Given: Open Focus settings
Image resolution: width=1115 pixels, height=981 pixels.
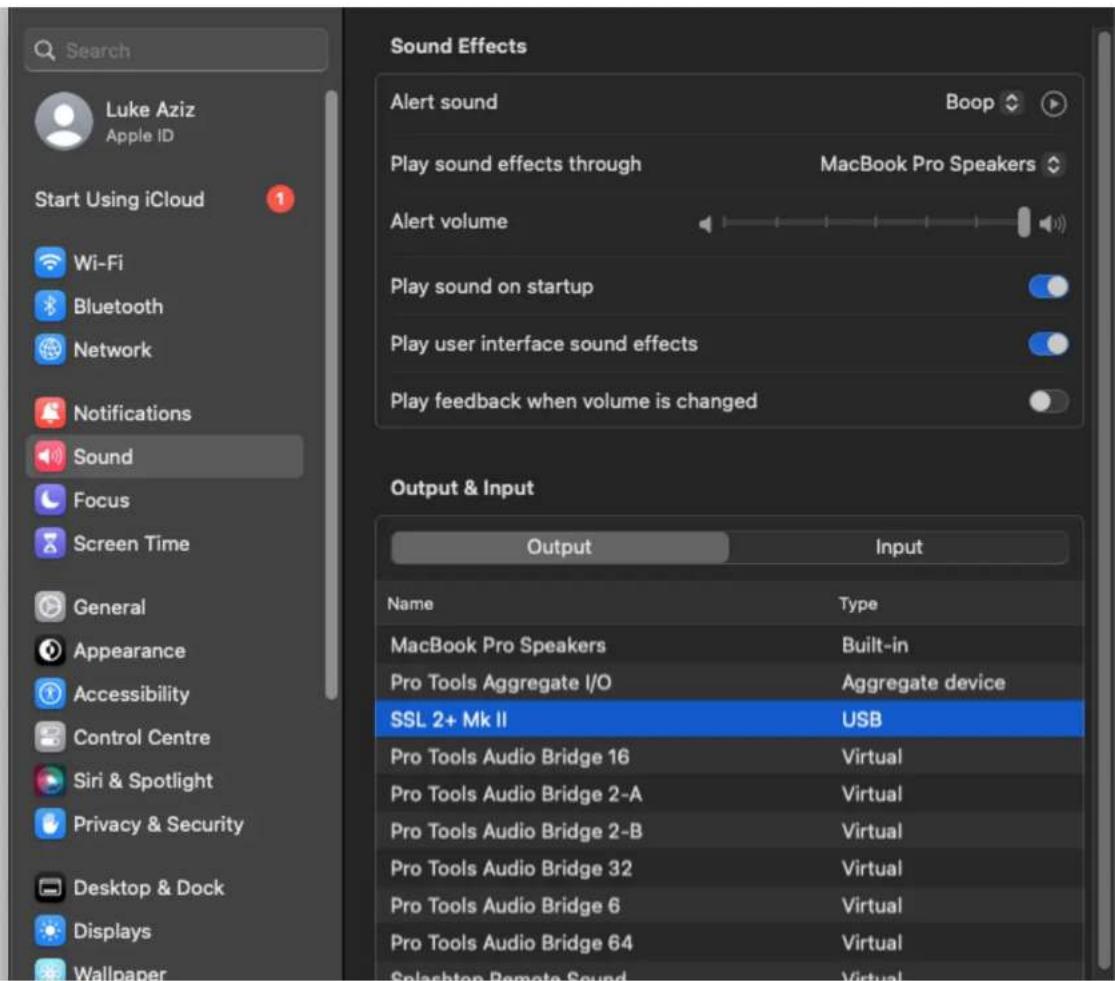Looking at the screenshot, I should point(165,500).
